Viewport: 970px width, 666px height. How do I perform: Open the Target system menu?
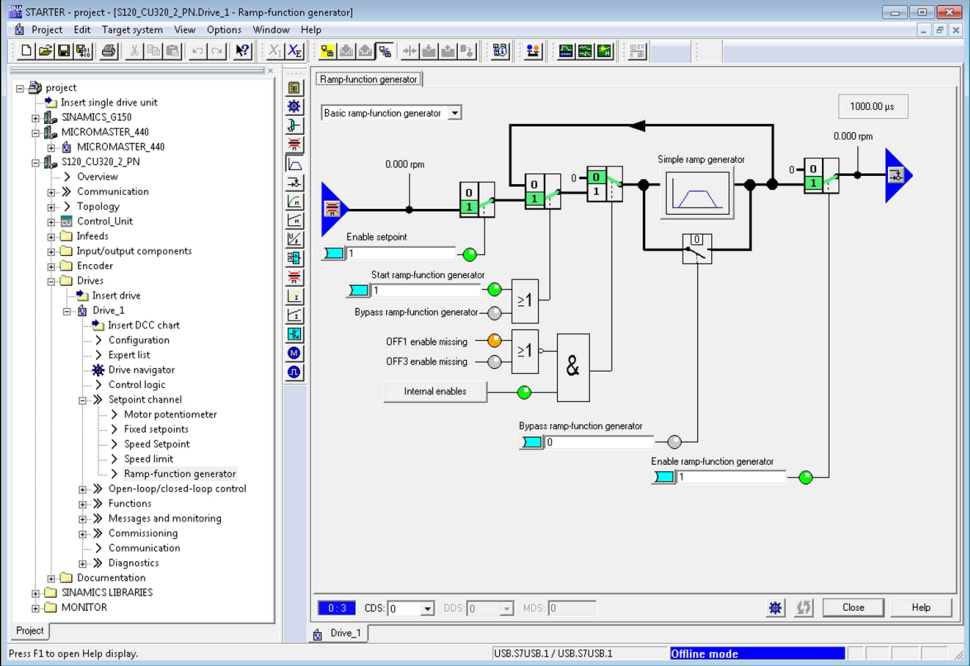[x=132, y=30]
